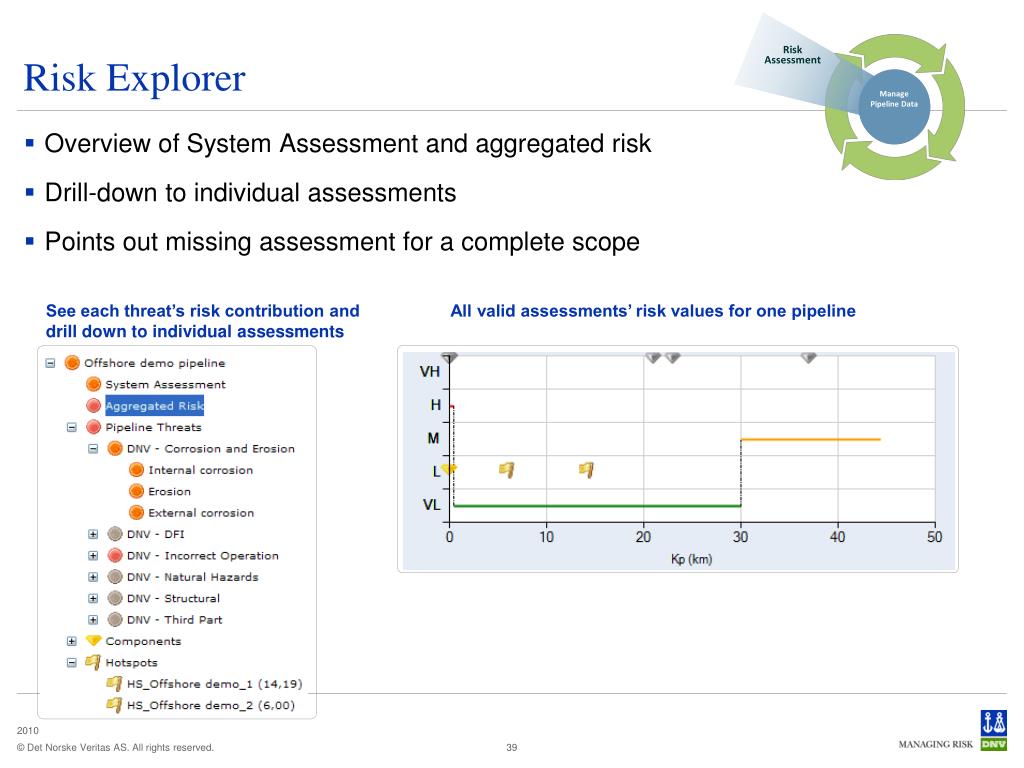
Task: Click the System Assessment orange status icon
Action: [94, 384]
